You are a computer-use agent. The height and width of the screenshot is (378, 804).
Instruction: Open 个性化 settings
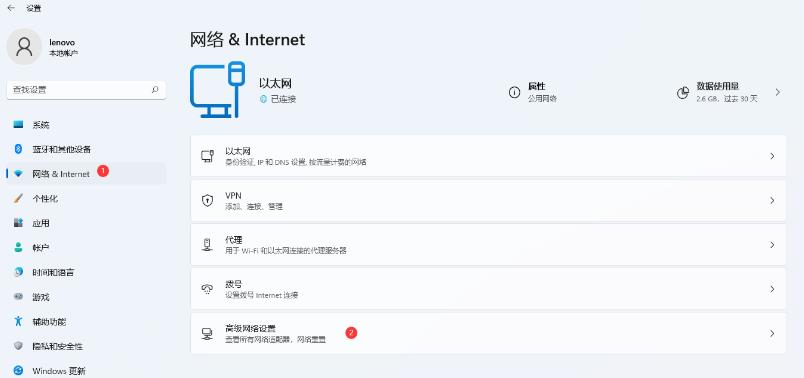pos(86,198)
